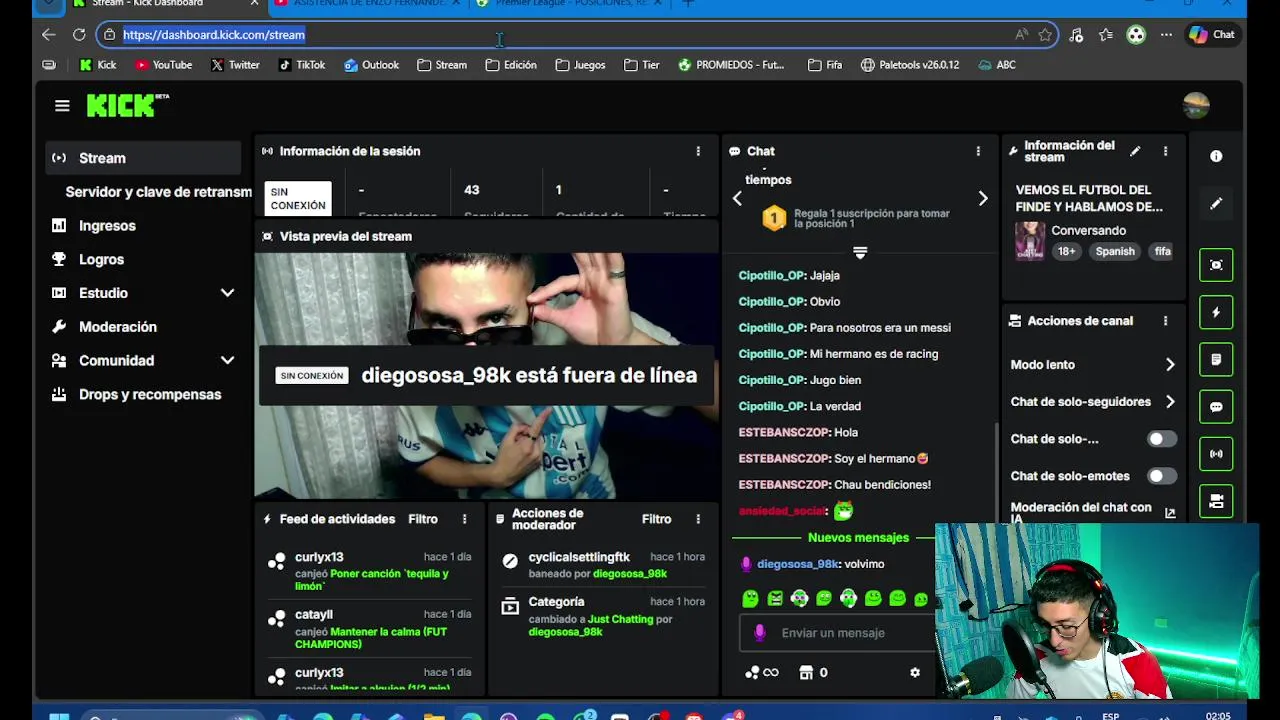Screen dimensions: 1280x720
Task: Open the YouTube bookmark
Action: point(163,65)
